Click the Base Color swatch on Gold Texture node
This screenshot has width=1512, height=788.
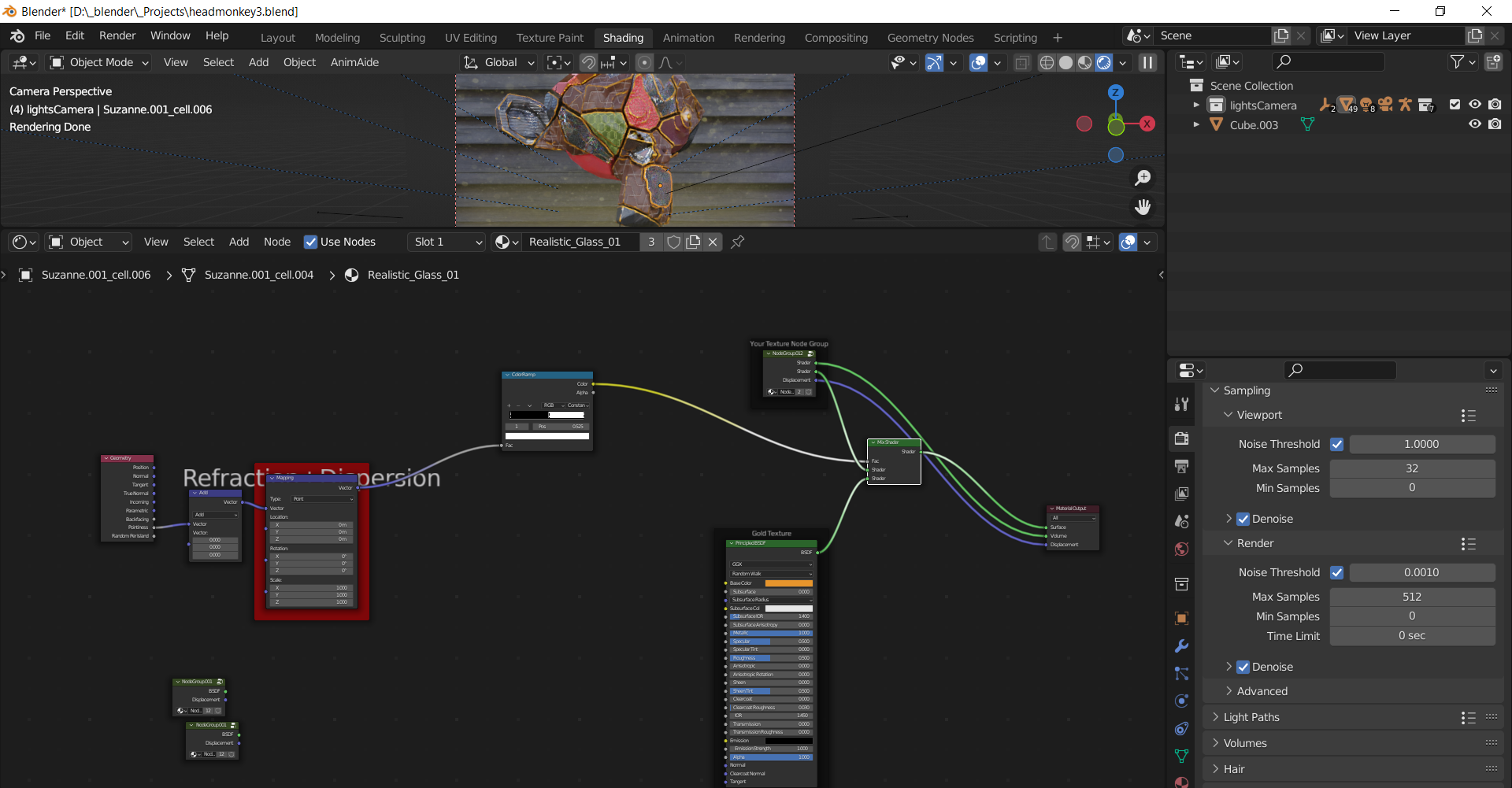click(x=787, y=583)
